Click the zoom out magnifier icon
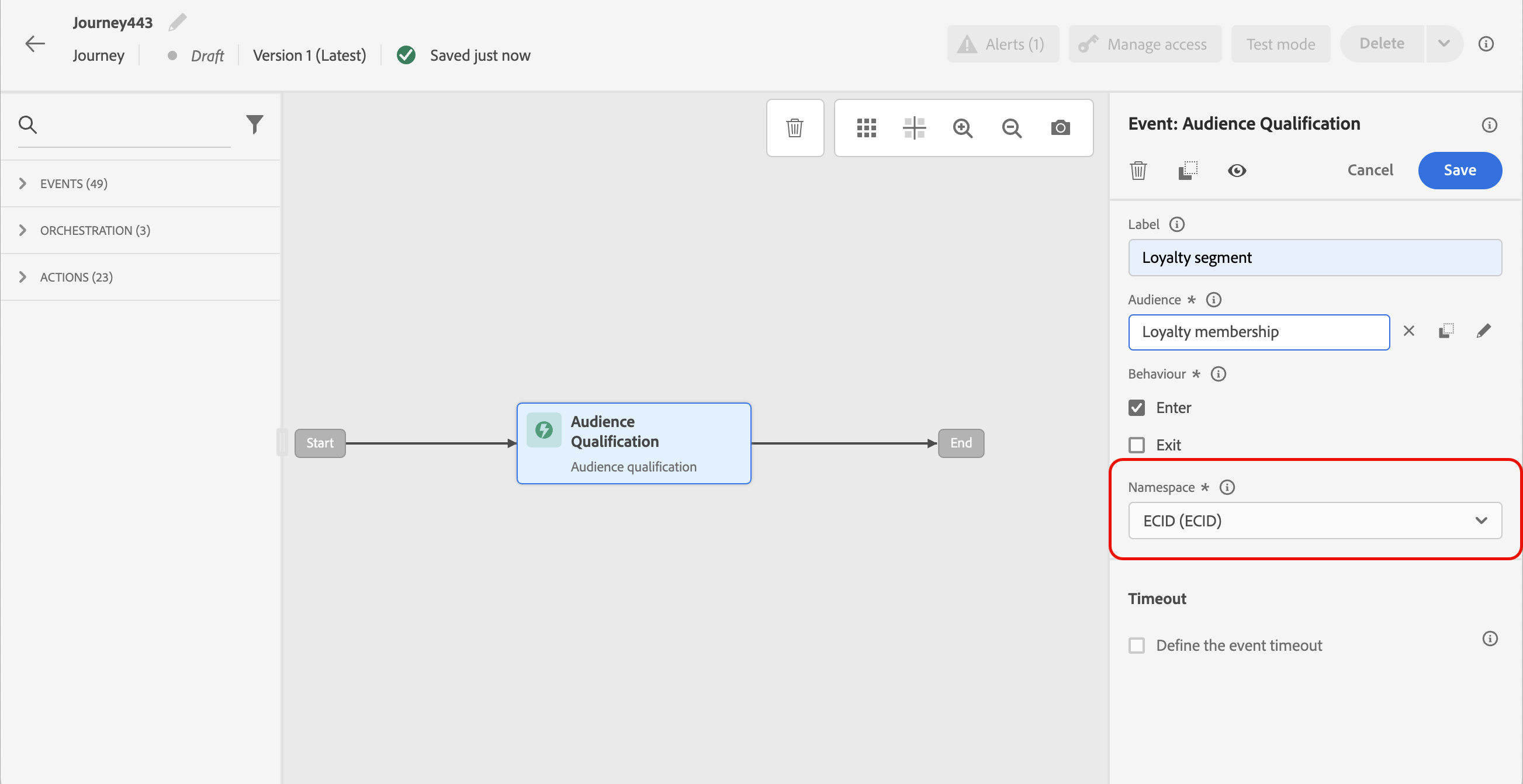The image size is (1523, 784). tap(1012, 127)
